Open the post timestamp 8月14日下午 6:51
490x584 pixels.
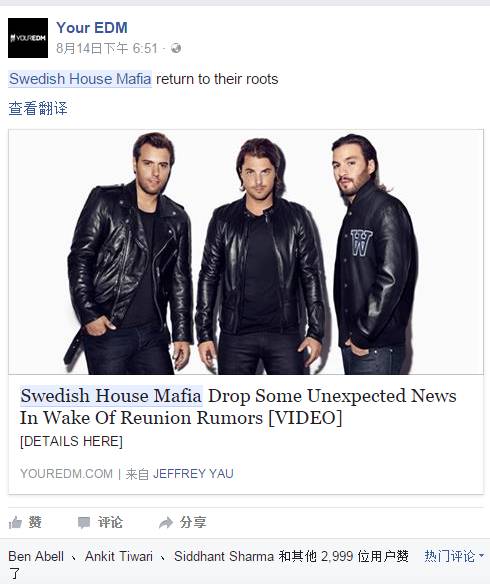(x=107, y=48)
